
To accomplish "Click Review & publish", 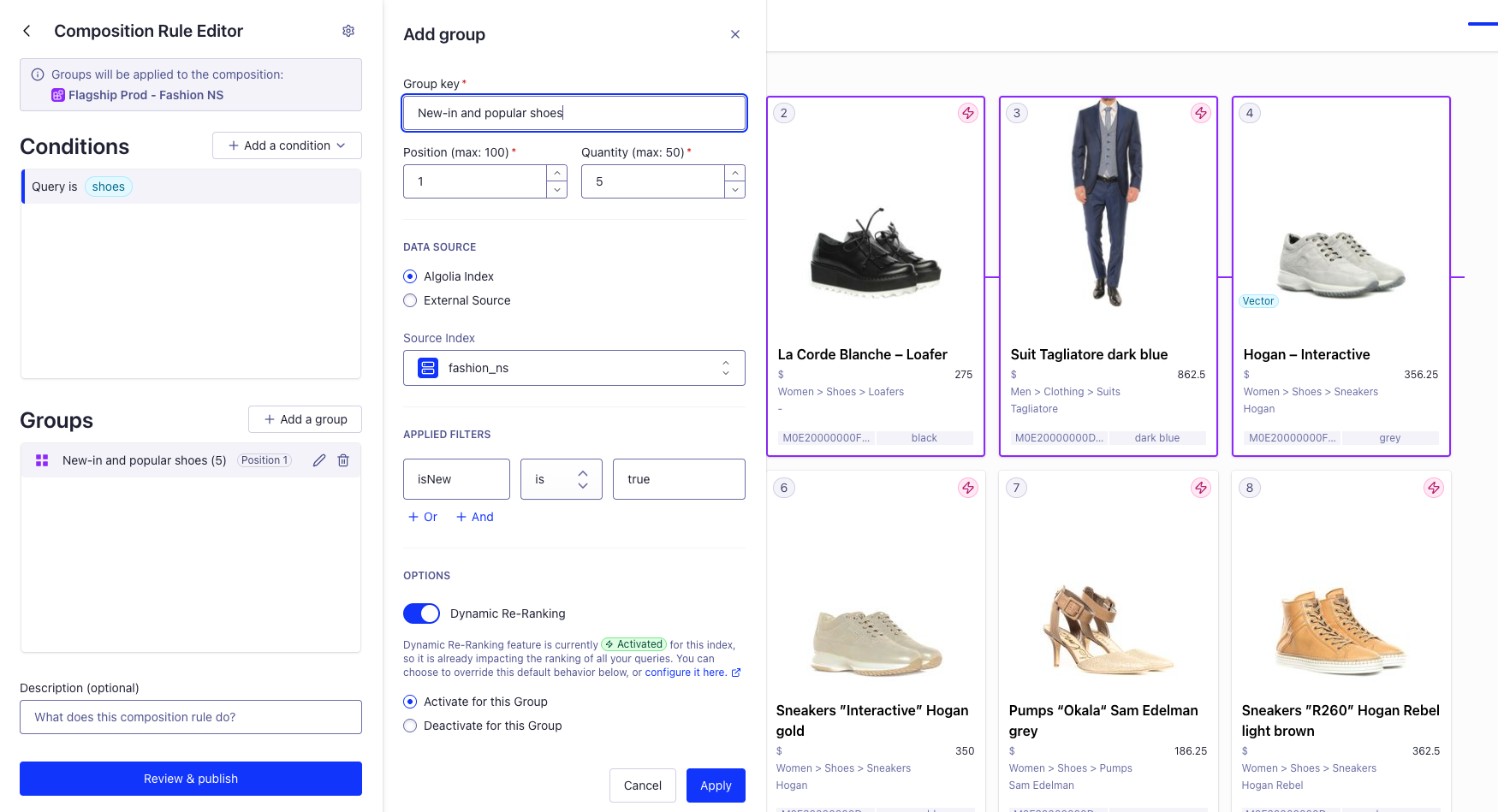I will pyautogui.click(x=191, y=779).
